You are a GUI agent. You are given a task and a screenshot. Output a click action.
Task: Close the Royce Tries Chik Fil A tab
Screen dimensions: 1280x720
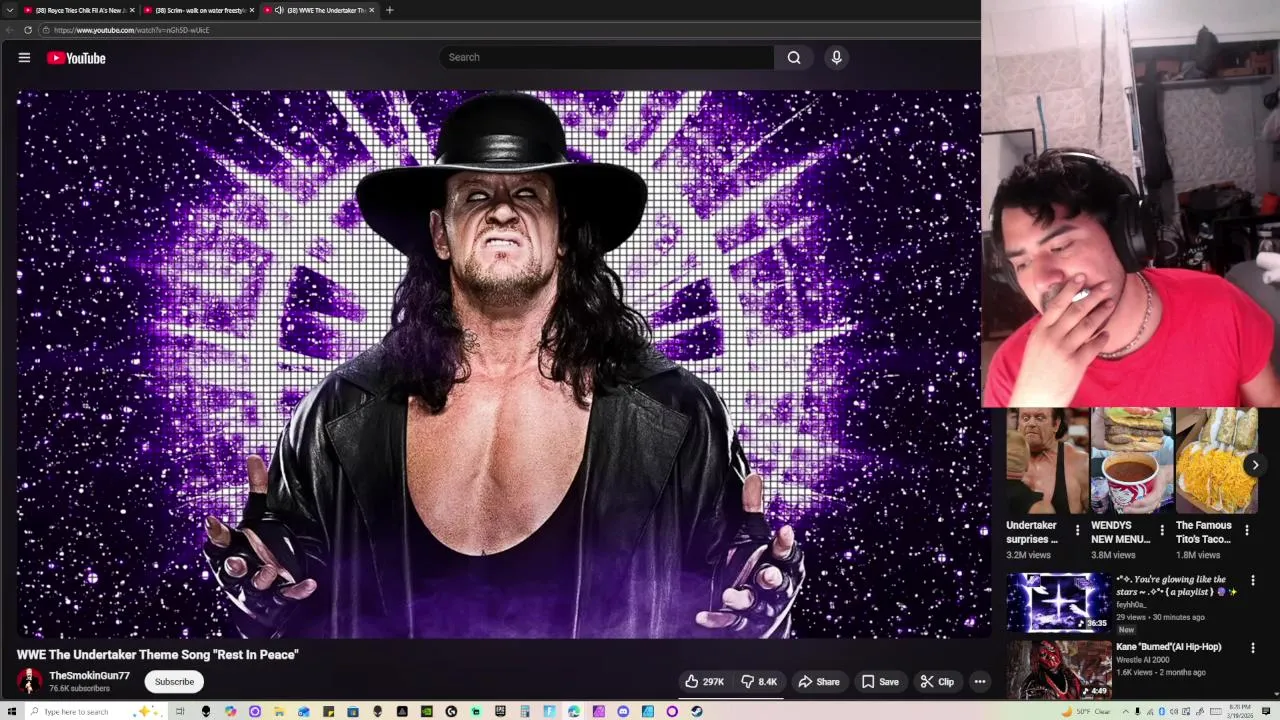click(132, 10)
